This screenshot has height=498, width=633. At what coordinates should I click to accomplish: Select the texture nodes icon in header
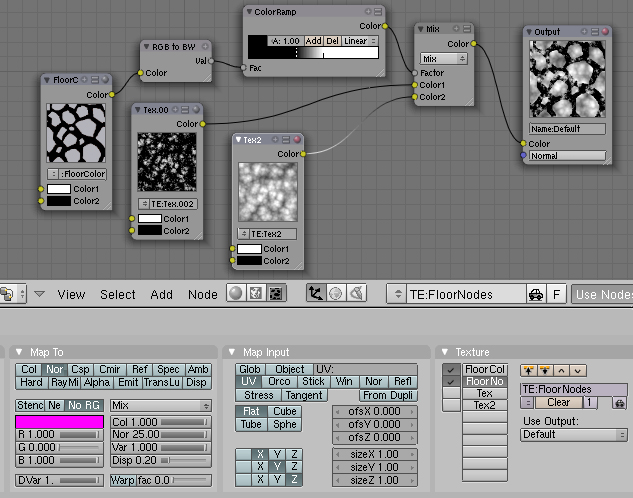tap(276, 293)
